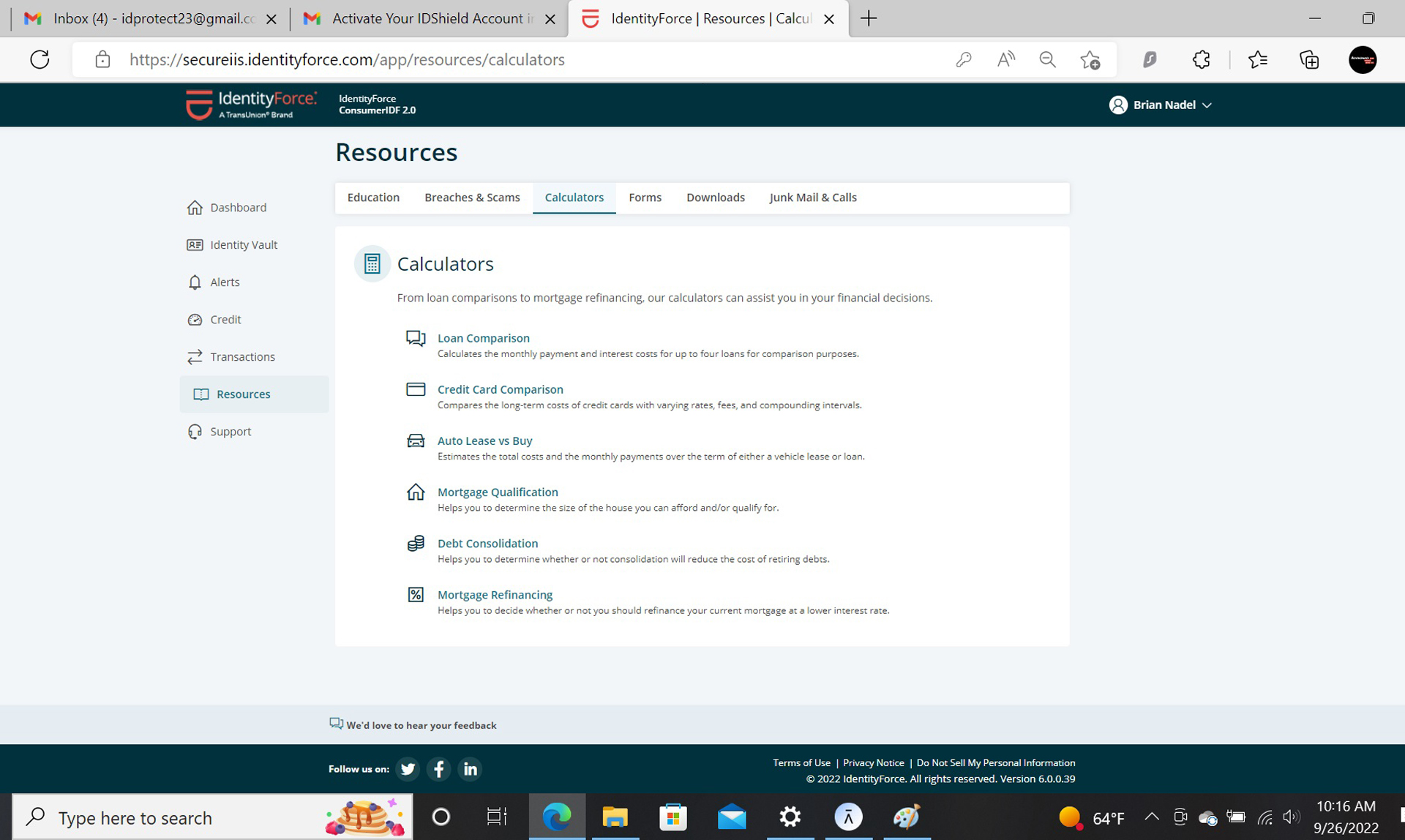This screenshot has height=840, width=1405.
Task: Open File Explorer from the taskbar
Action: click(x=615, y=817)
